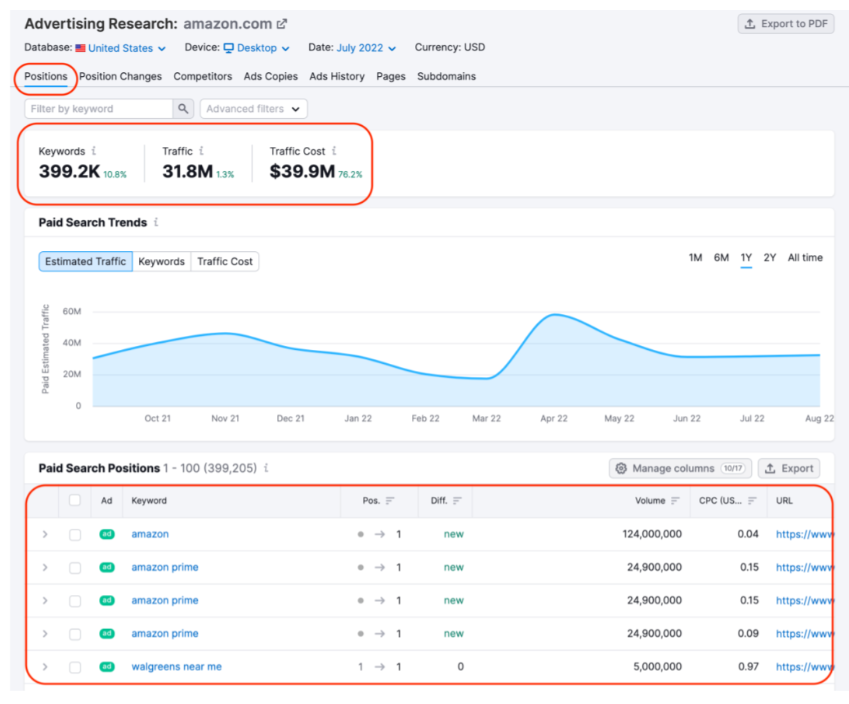Sort by CPC using its sort icon
The width and height of the screenshot is (849, 704).
coord(752,500)
